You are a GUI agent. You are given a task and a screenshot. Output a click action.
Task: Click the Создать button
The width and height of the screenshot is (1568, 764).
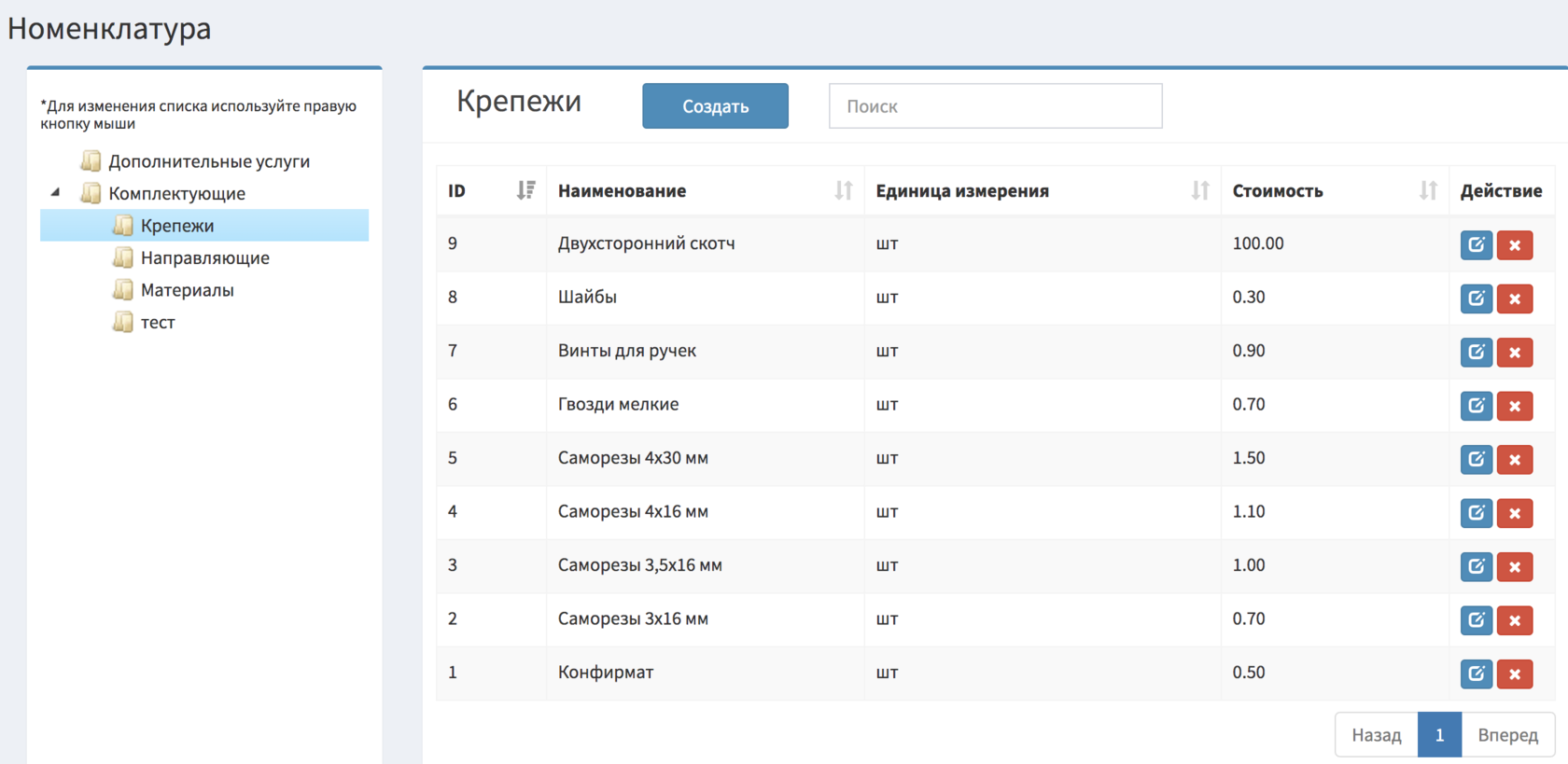(x=715, y=106)
